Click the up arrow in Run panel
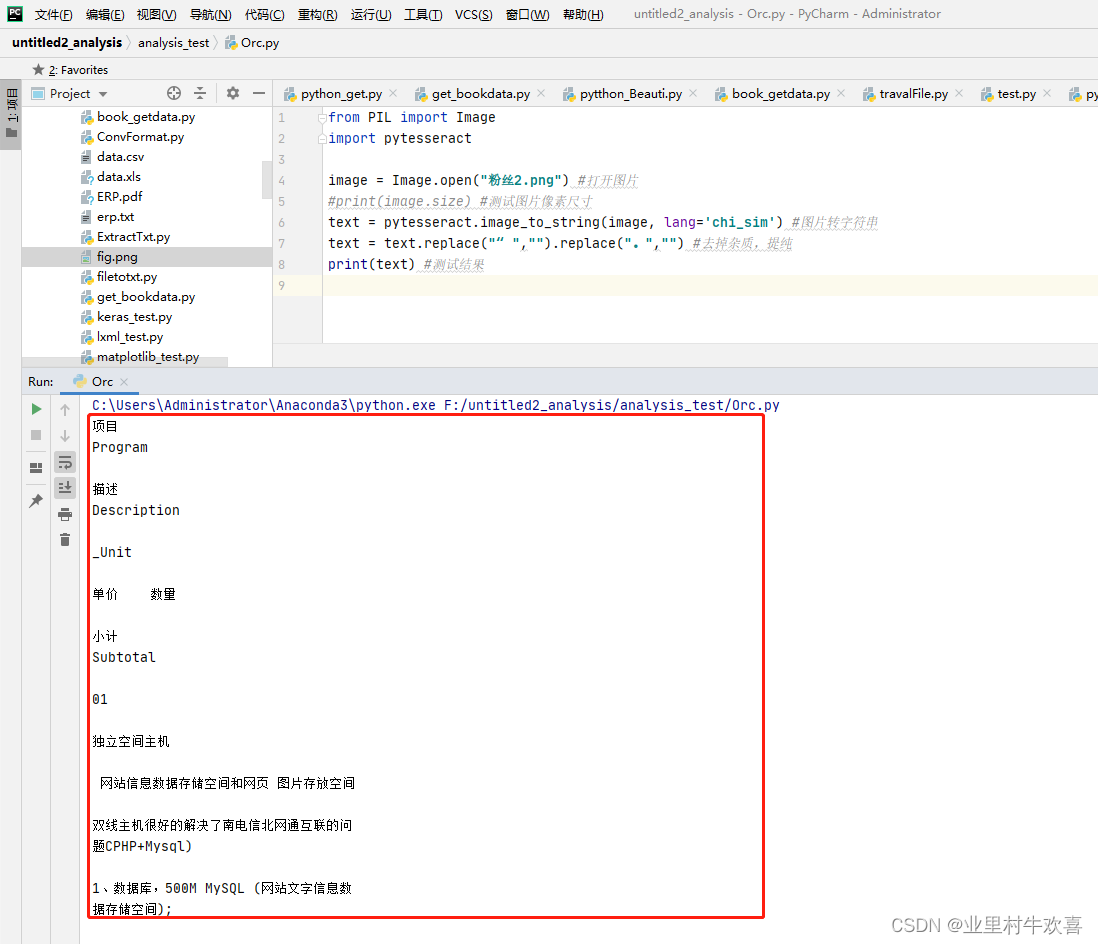The height and width of the screenshot is (944, 1098). [x=65, y=410]
